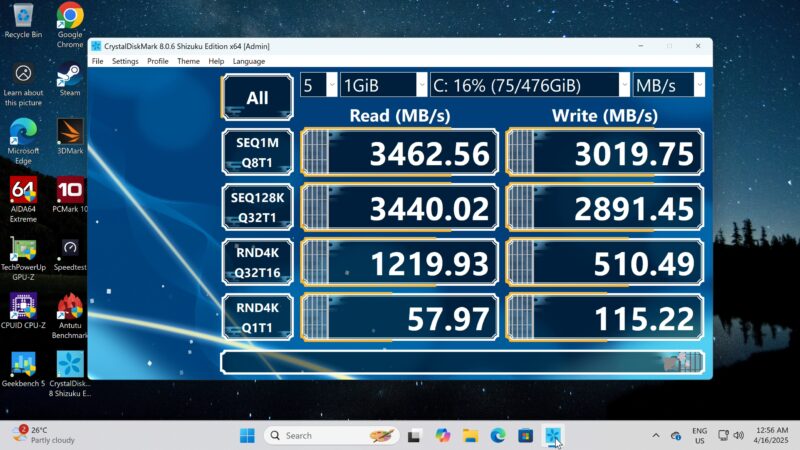800x450 pixels.
Task: Open Learn about this picture icon
Action: 23,84
